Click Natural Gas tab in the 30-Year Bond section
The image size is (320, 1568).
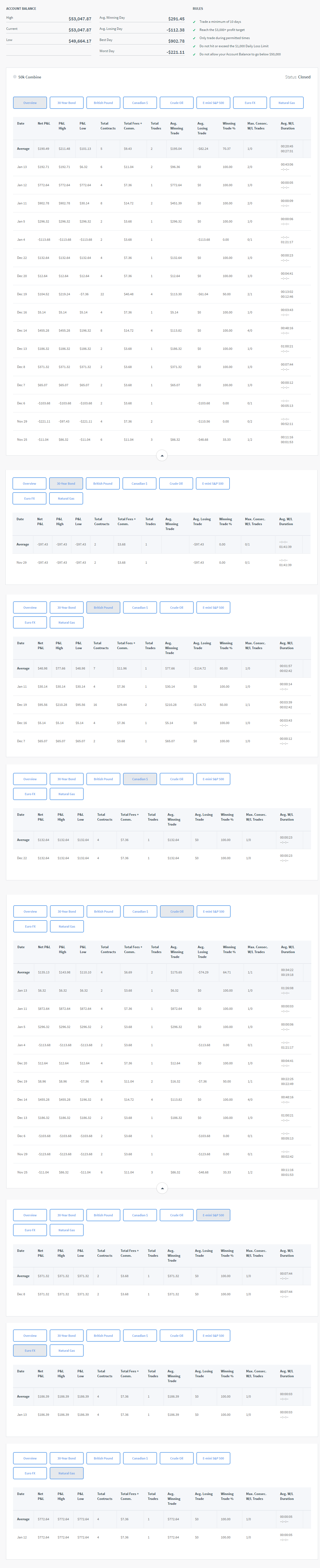coord(66,499)
